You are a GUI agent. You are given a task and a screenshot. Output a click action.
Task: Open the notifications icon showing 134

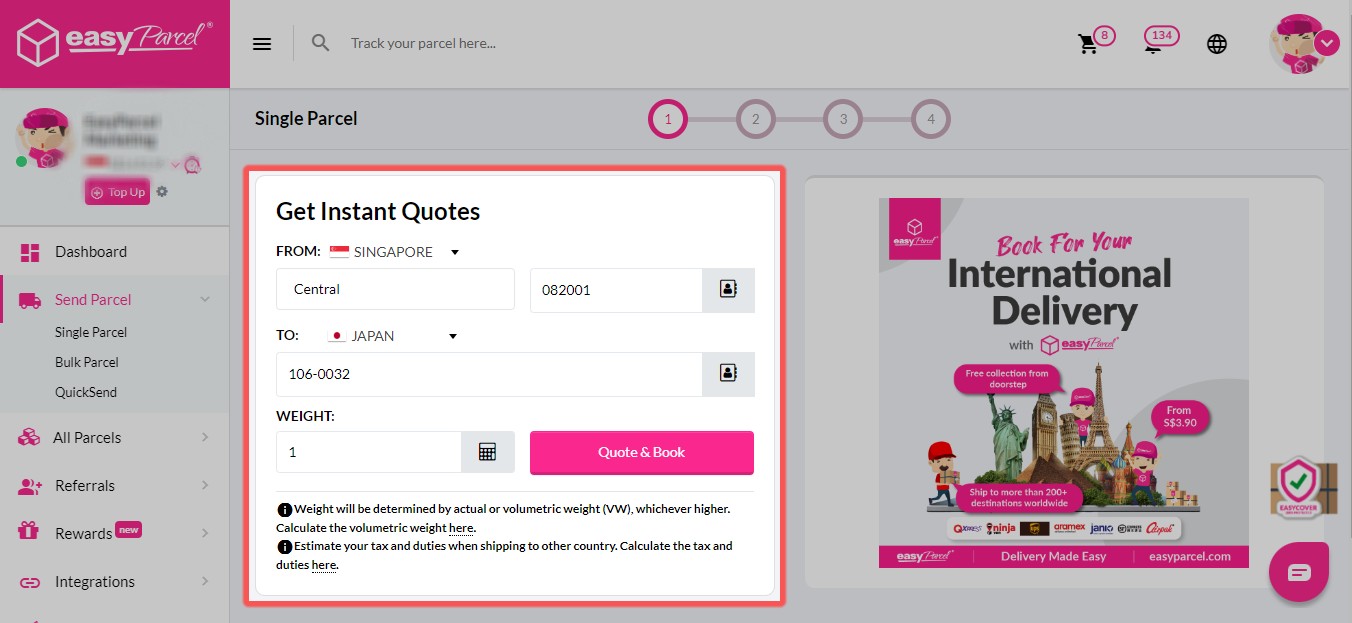pos(1153,44)
